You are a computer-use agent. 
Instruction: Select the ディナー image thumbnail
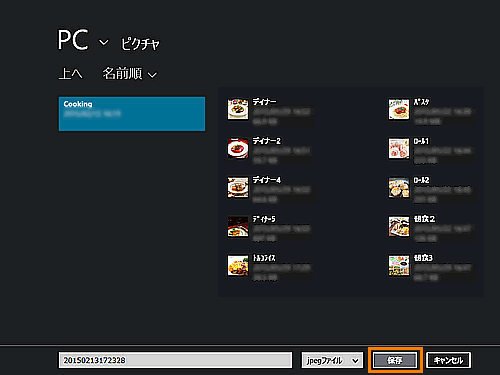(238, 109)
